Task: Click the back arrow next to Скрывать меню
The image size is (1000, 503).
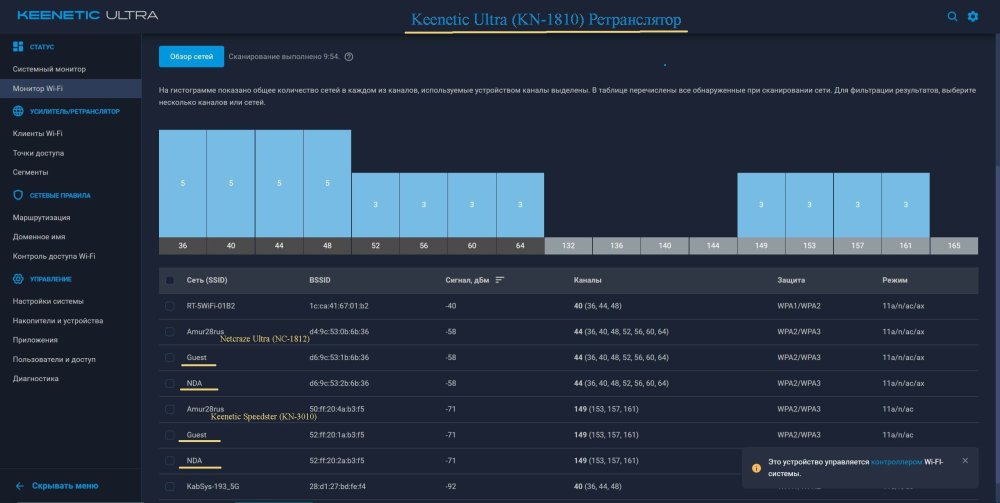Action: point(20,486)
